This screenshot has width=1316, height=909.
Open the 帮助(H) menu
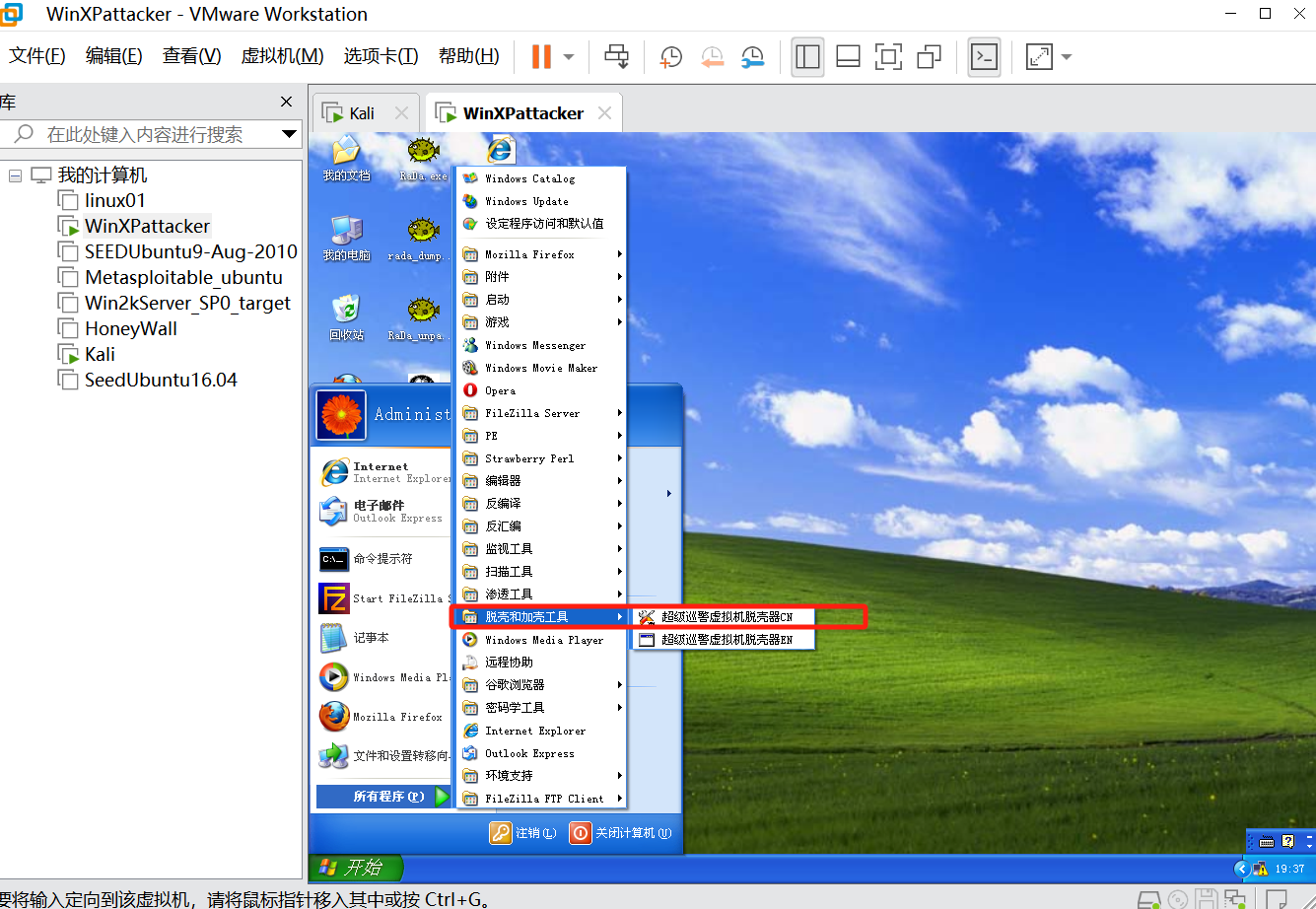click(469, 56)
